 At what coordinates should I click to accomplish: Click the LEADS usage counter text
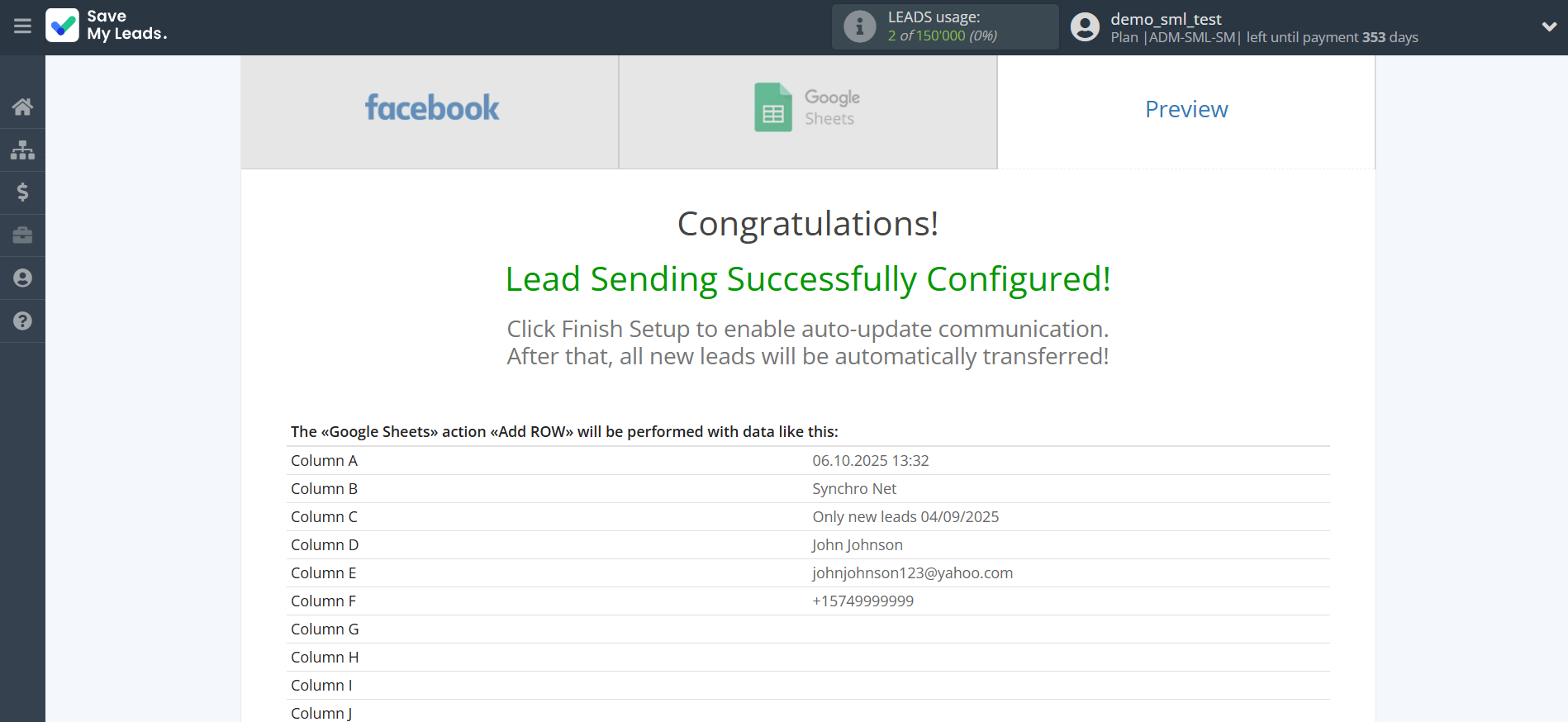coord(942,36)
